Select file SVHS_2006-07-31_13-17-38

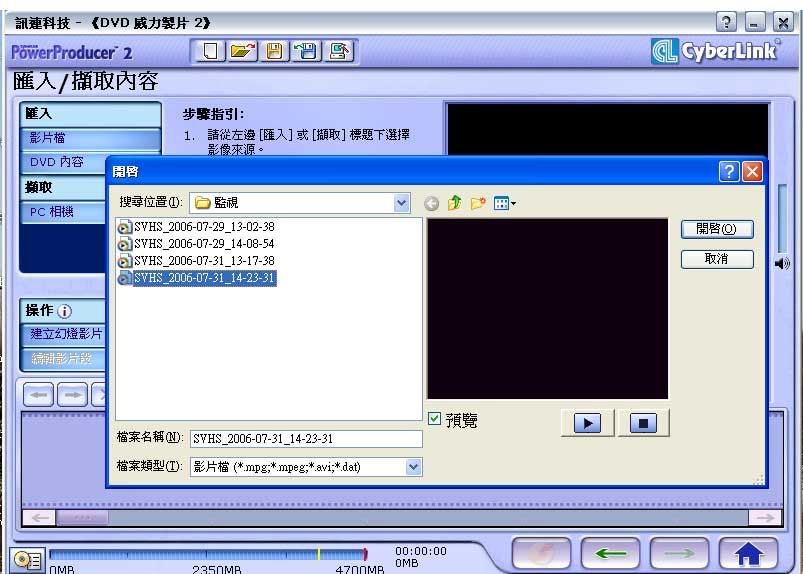pos(196,261)
